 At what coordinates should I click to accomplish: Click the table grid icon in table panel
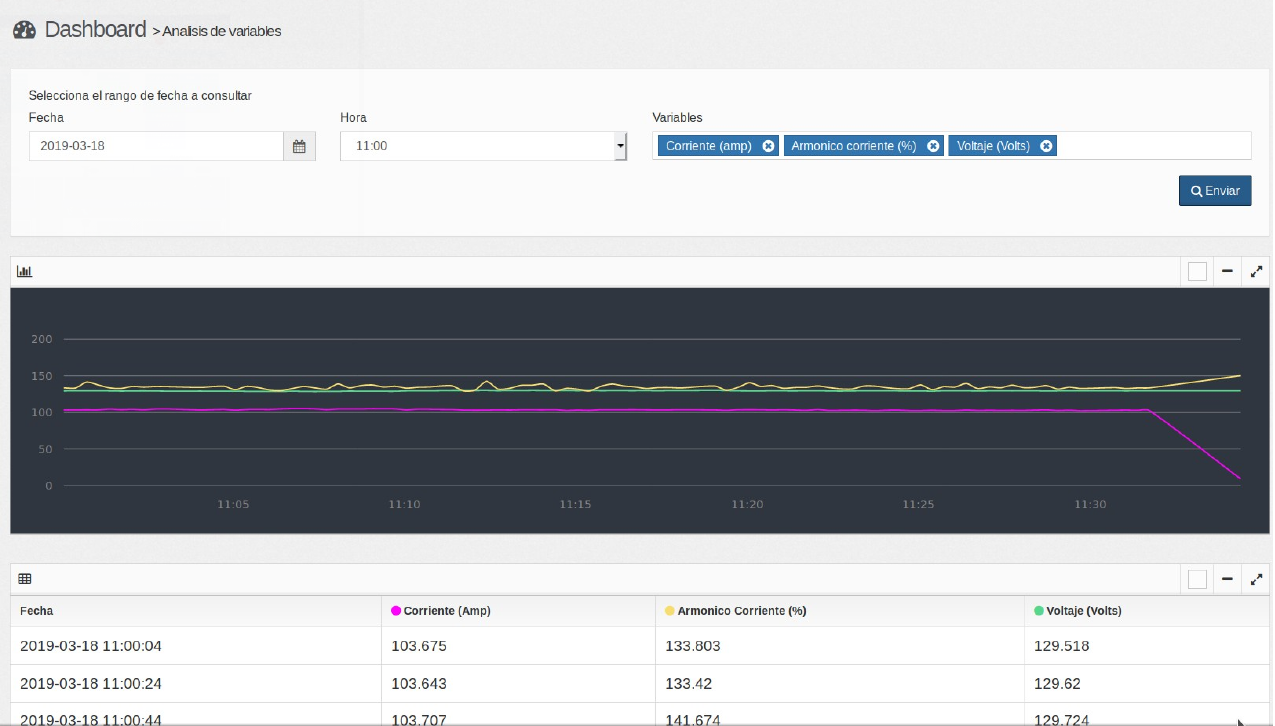point(25,578)
